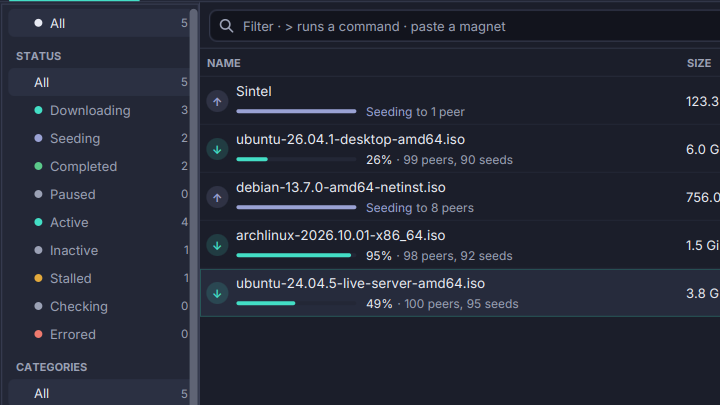Click the 6.0 G size value

pyautogui.click(x=703, y=149)
